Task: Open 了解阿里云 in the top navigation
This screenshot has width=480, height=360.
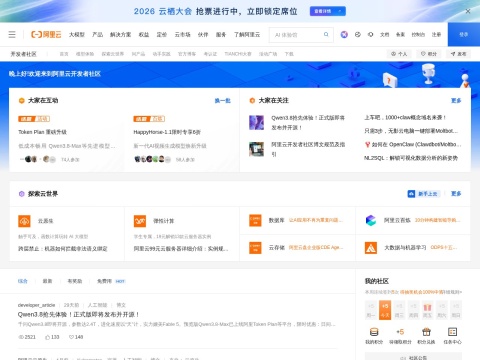Action: pyautogui.click(x=247, y=34)
